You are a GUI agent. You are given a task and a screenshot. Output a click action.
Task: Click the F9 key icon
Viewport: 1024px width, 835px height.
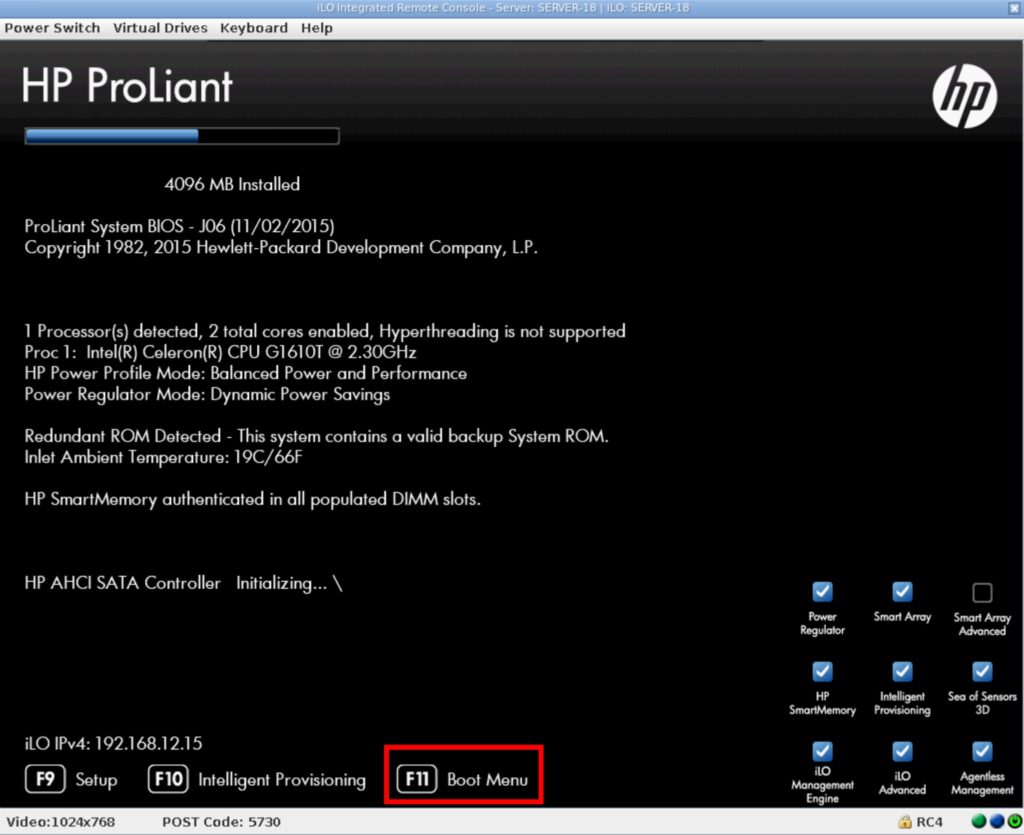coord(45,779)
